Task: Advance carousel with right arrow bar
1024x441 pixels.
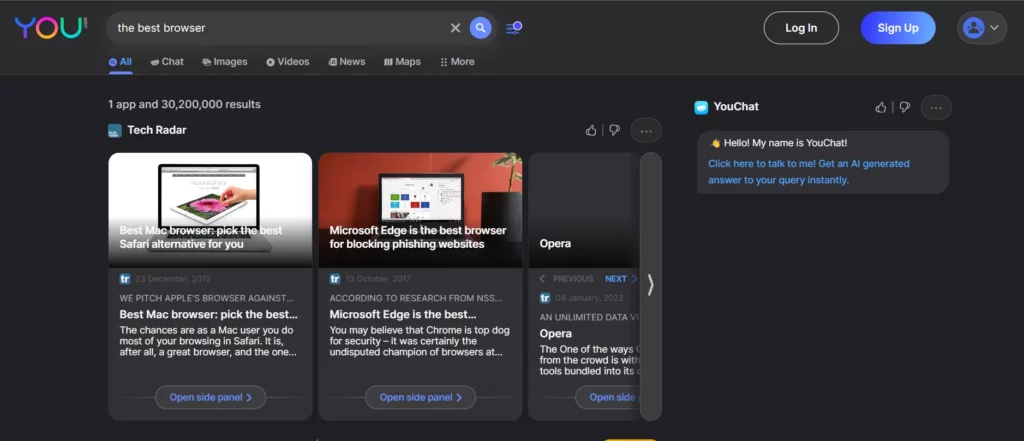Action: click(x=650, y=286)
